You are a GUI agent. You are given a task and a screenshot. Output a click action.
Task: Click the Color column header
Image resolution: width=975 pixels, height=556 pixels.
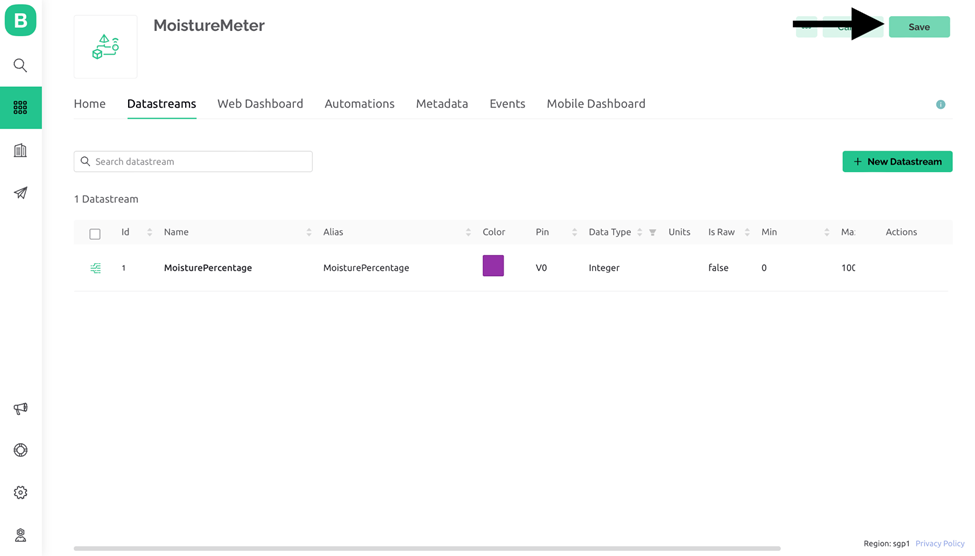pos(494,232)
